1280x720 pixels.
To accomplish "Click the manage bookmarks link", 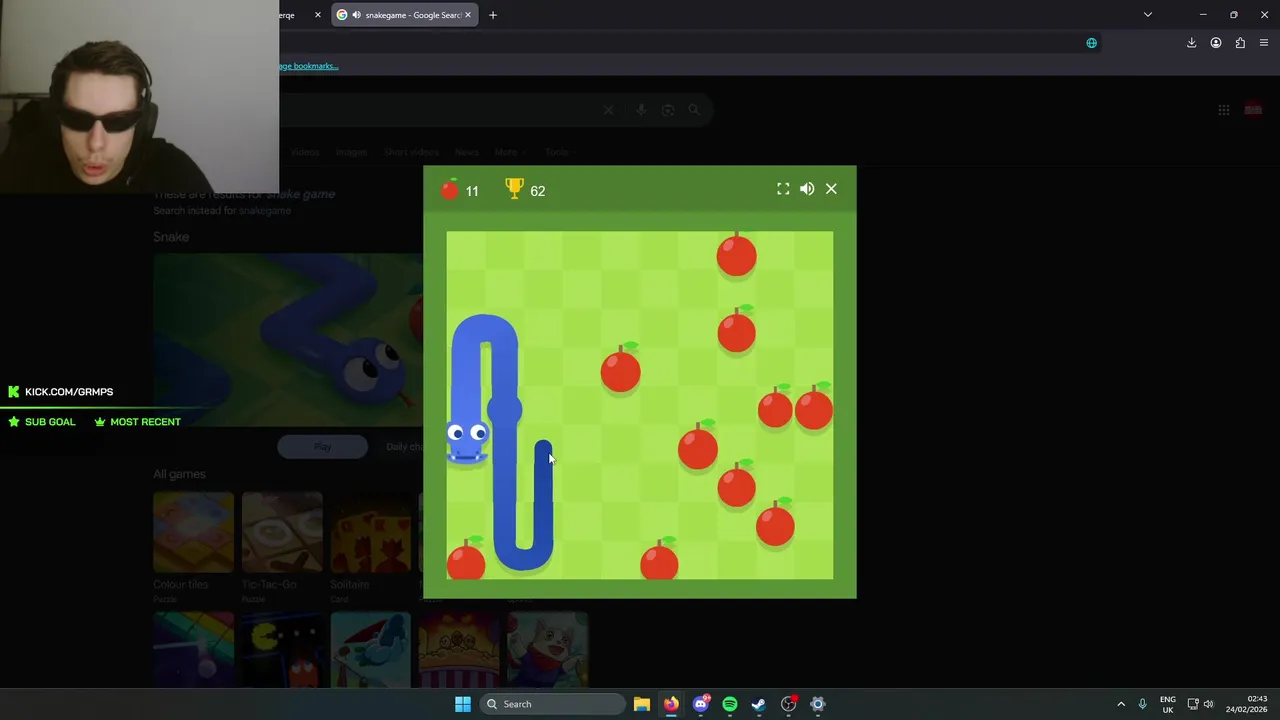I will pos(309,66).
